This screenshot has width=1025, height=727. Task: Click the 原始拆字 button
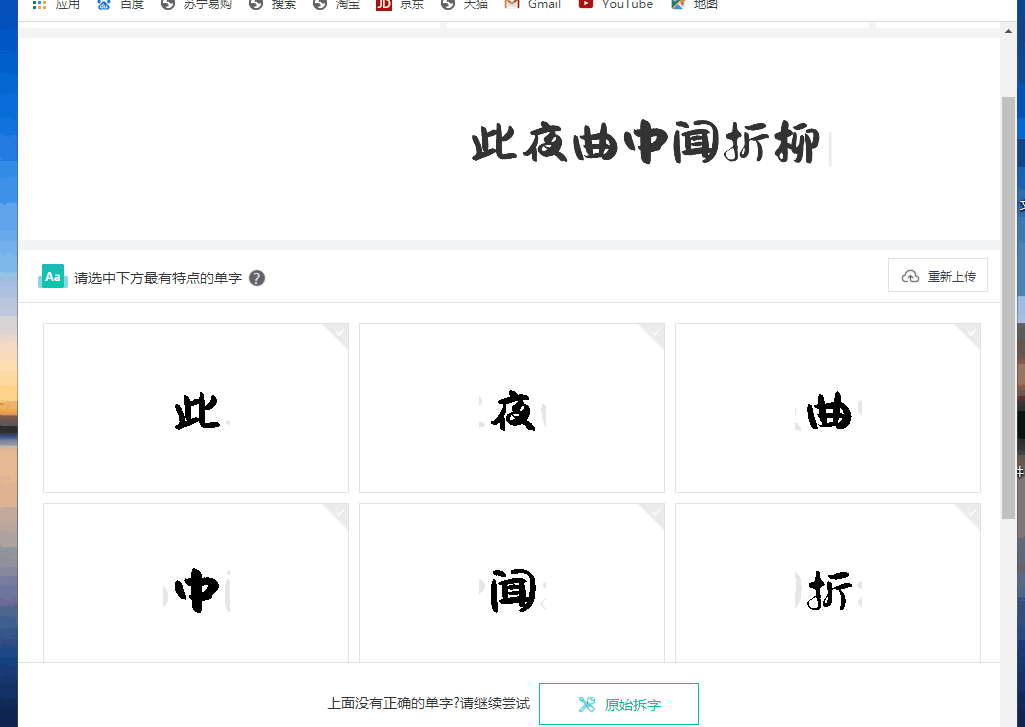point(618,704)
